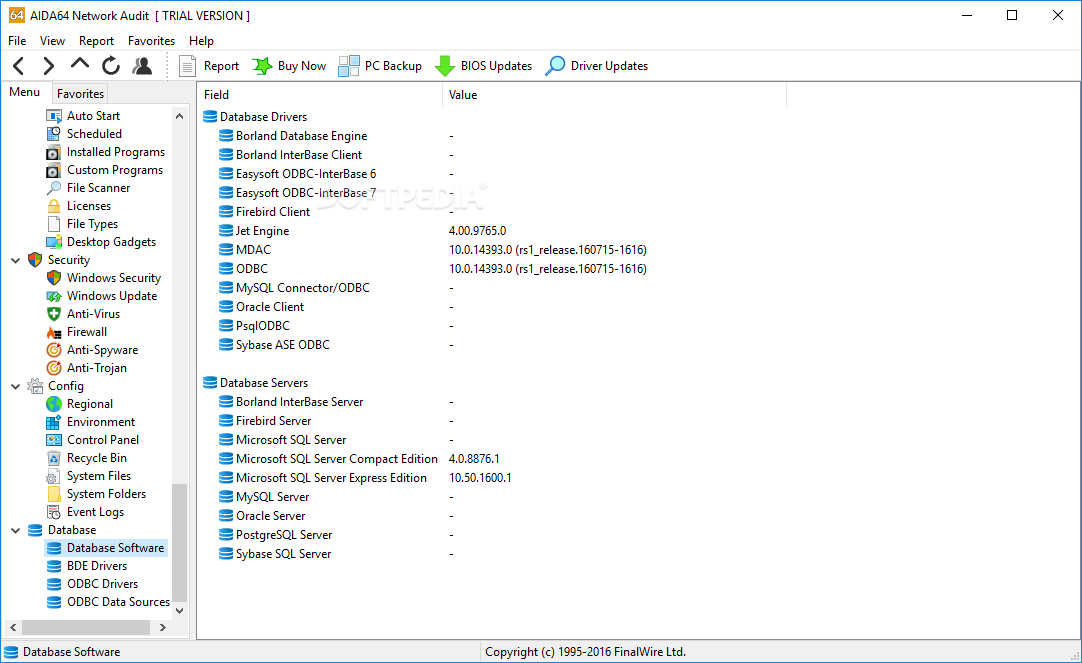Click the sidebar horizontal scroll right arrow
Viewport: 1082px width, 663px height.
163,627
